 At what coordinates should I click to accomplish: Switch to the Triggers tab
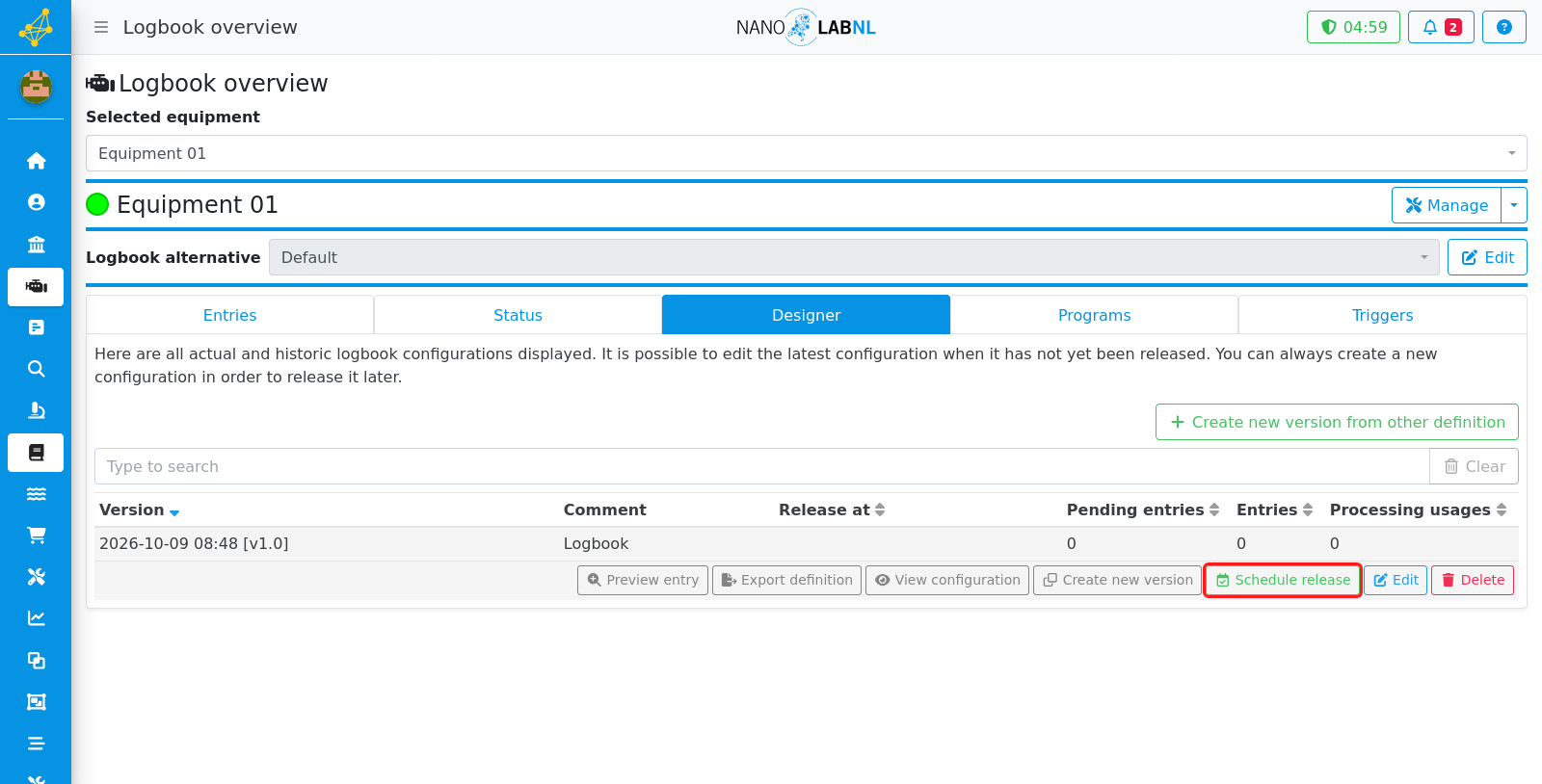coord(1382,315)
